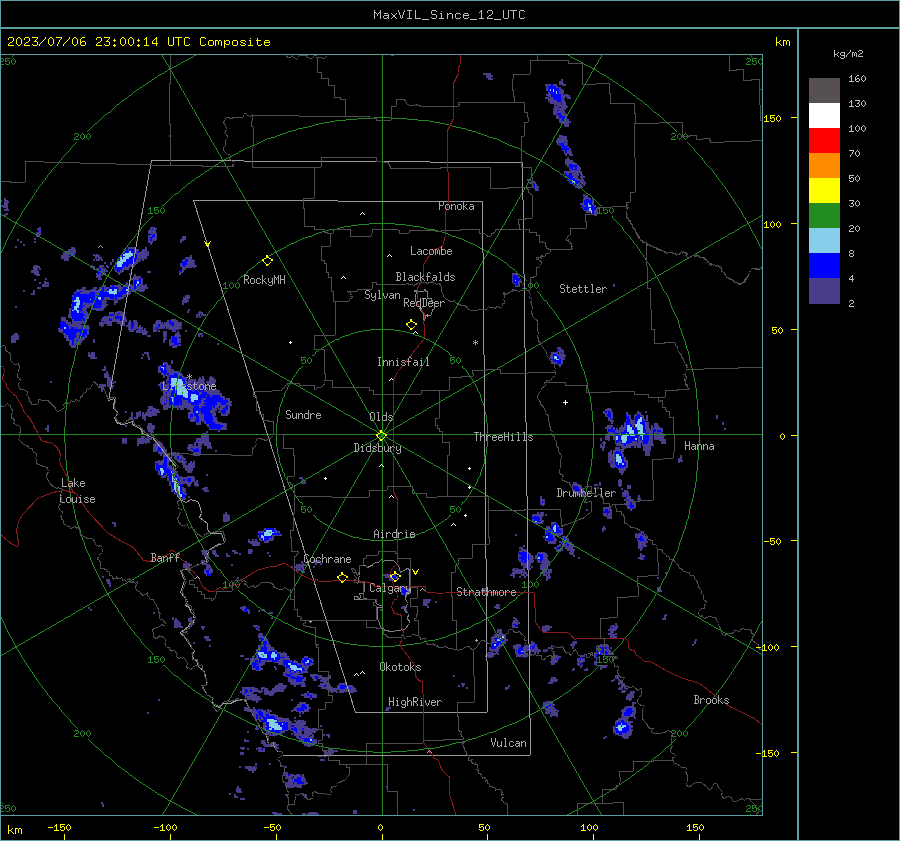This screenshot has height=841, width=900.
Task: Pick the orange 50–70 legend swatch
Action: tap(824, 165)
